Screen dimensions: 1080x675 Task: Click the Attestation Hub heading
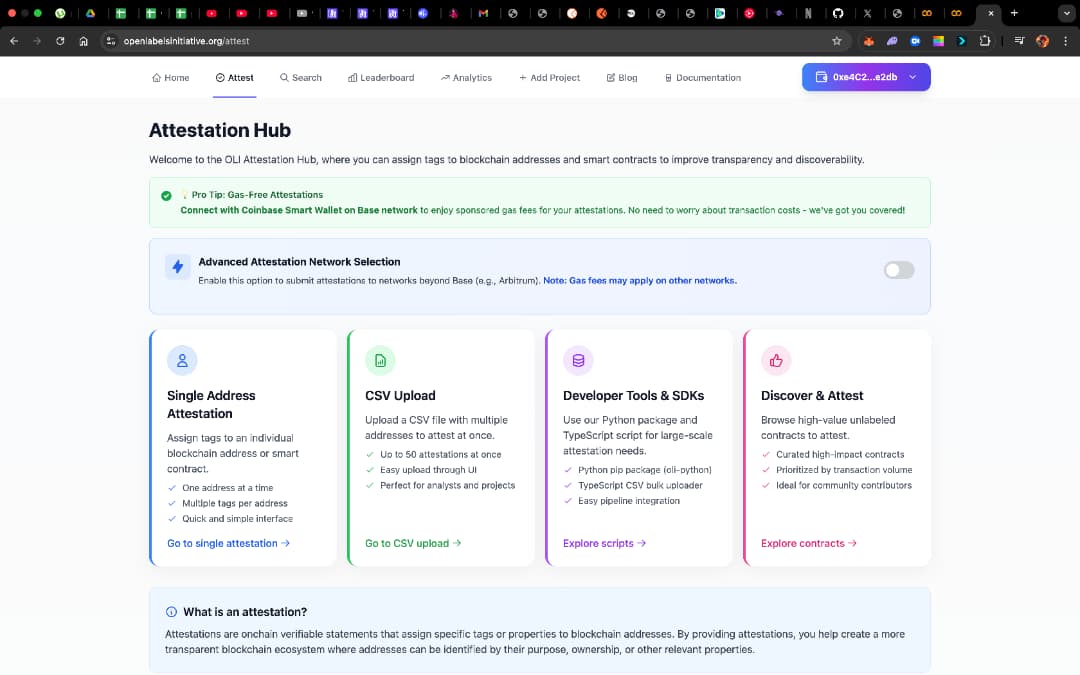click(x=220, y=130)
